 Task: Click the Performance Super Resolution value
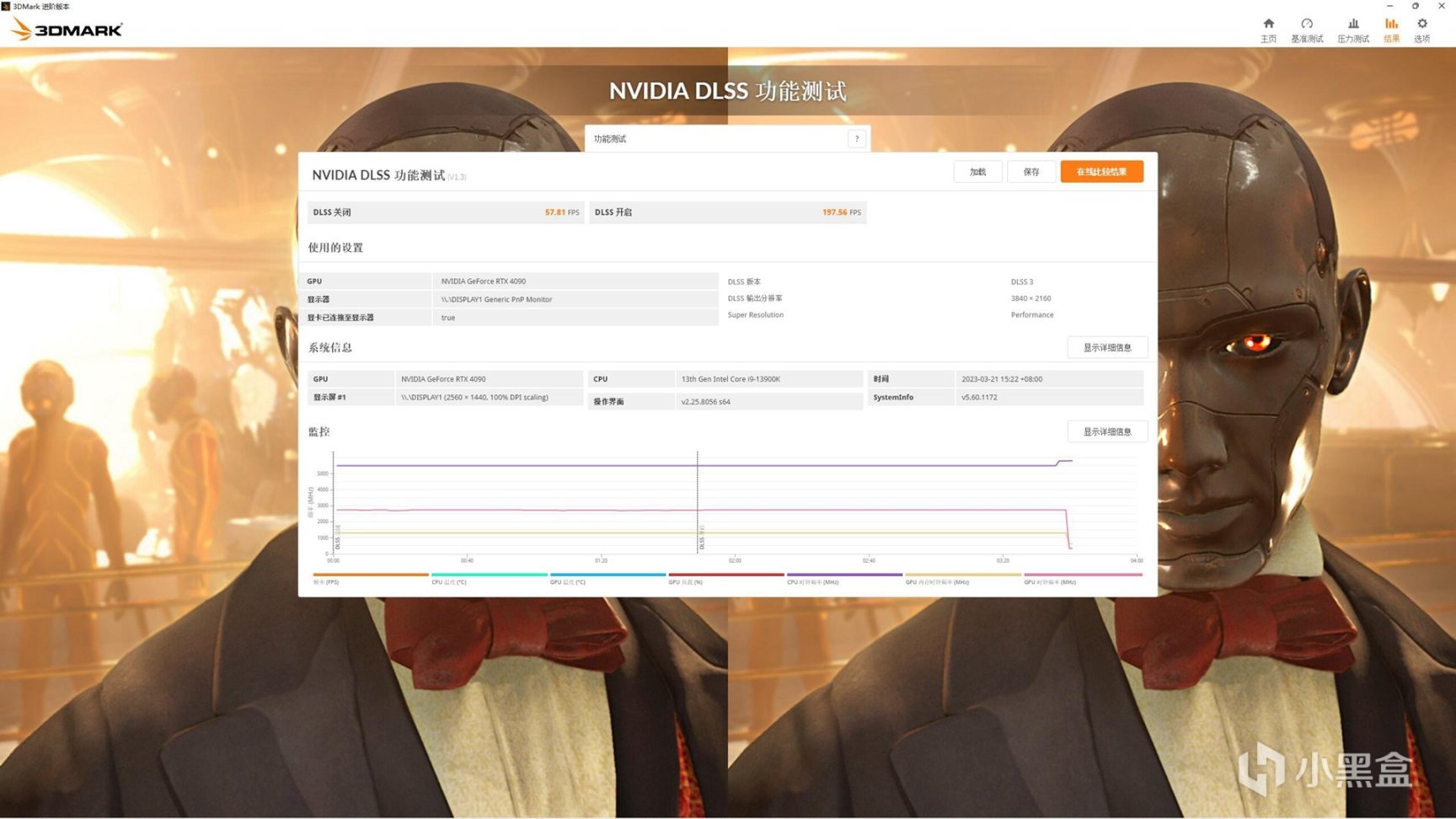(1032, 315)
